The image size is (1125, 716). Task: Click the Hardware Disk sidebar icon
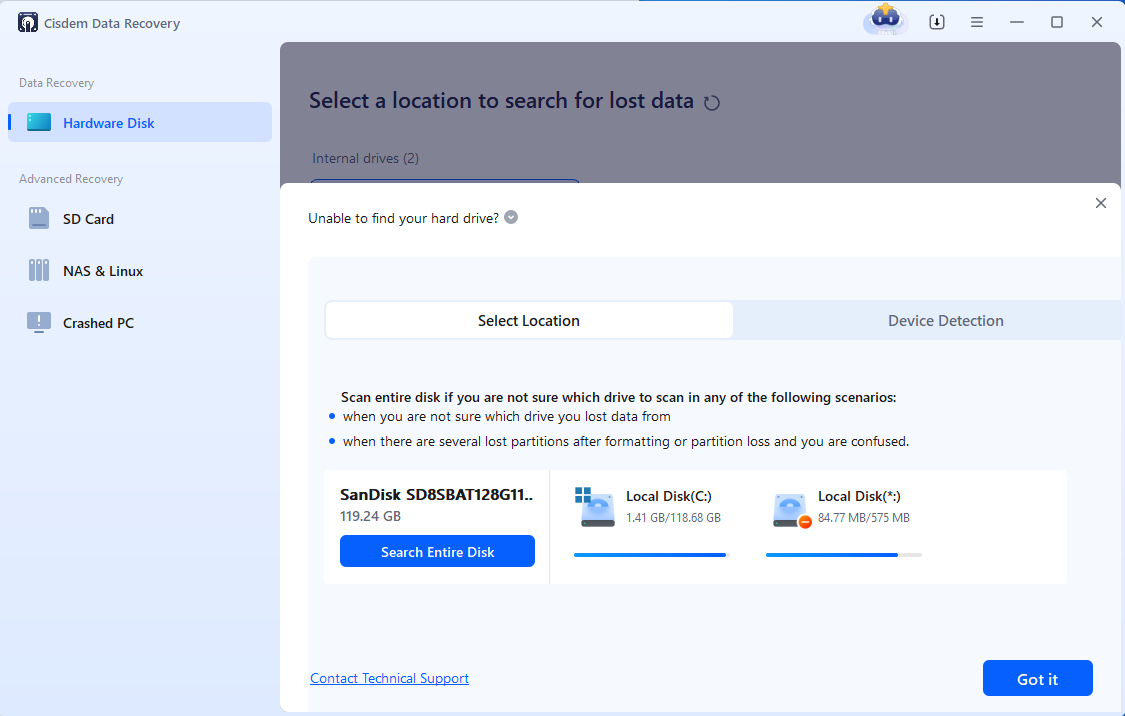pyautogui.click(x=39, y=123)
